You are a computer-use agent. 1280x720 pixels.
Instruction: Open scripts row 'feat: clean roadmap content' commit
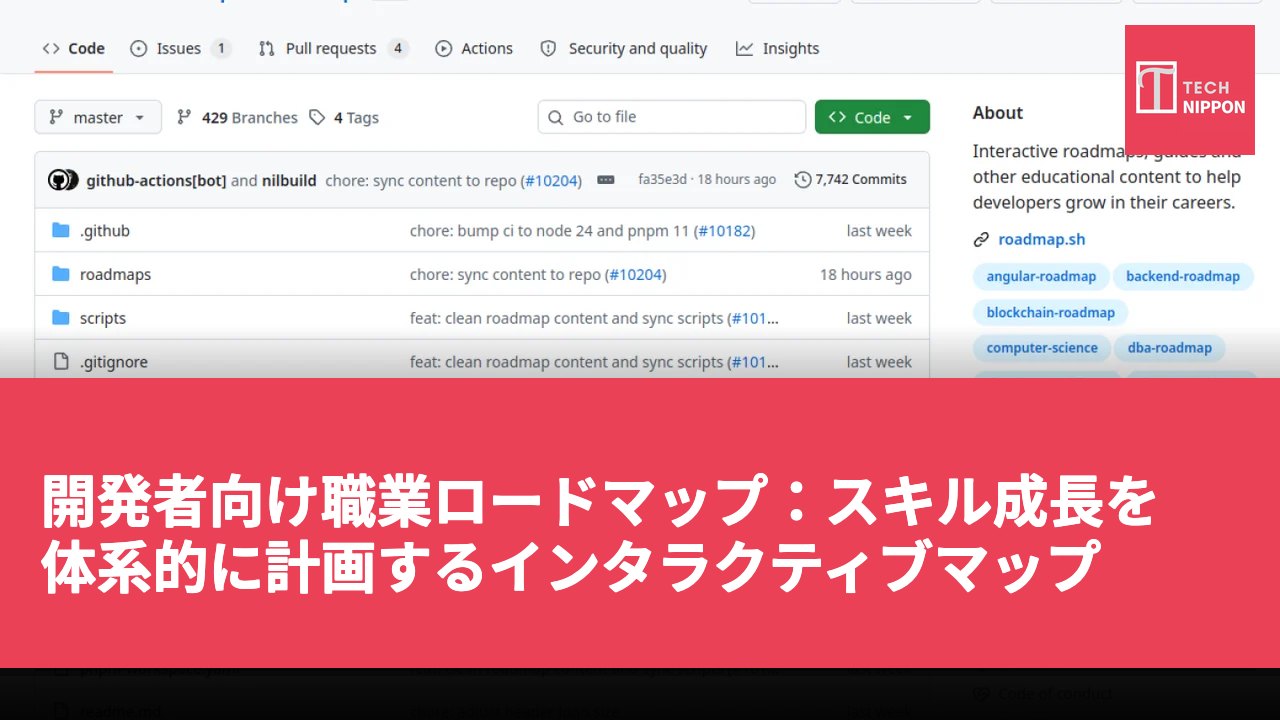tap(566, 319)
